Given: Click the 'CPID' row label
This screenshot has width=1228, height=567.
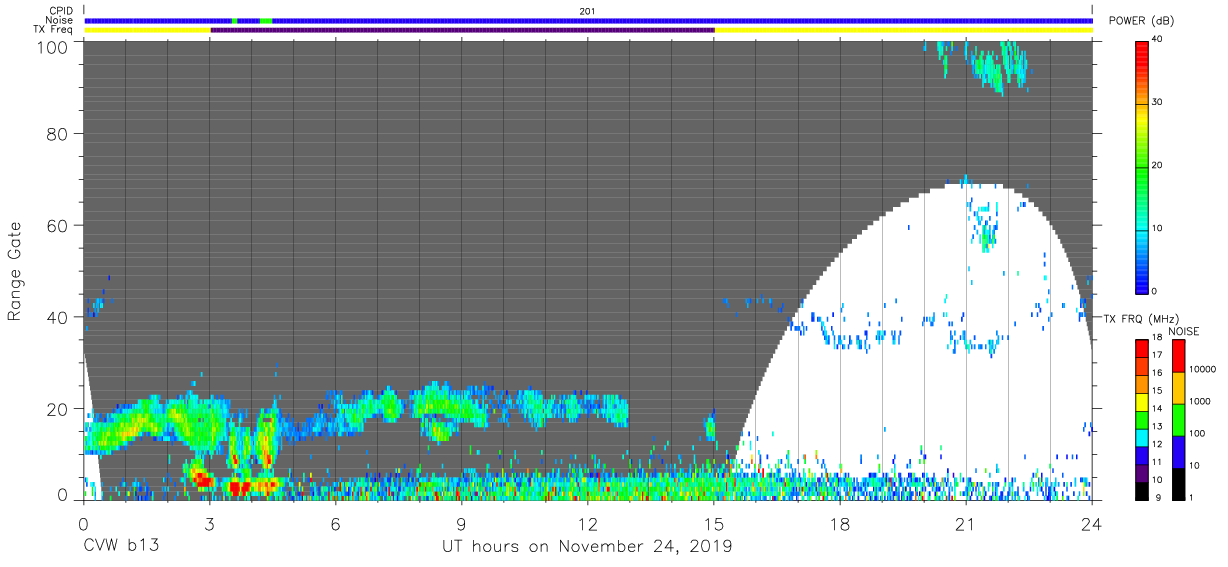Looking at the screenshot, I should coord(62,11).
